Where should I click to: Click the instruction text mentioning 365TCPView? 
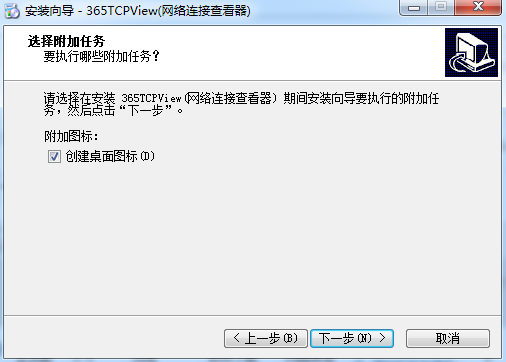point(241,104)
